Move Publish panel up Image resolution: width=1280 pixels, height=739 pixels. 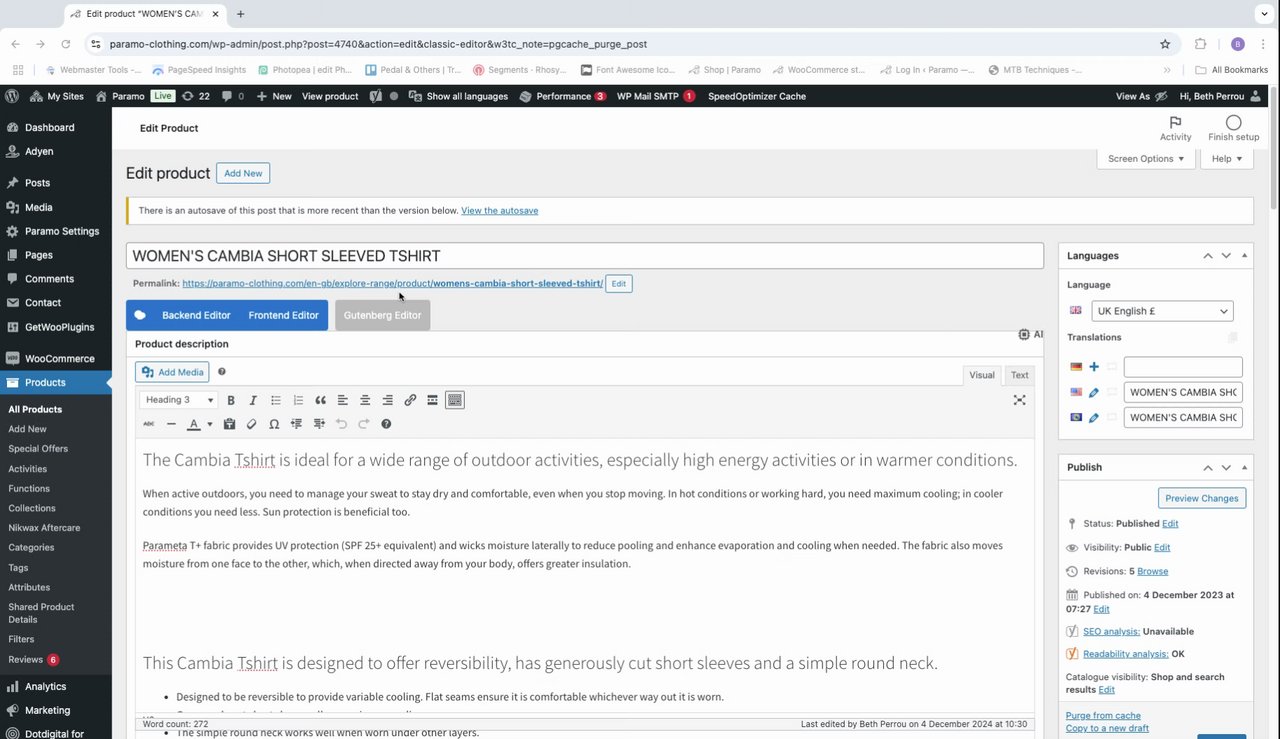point(1207,467)
